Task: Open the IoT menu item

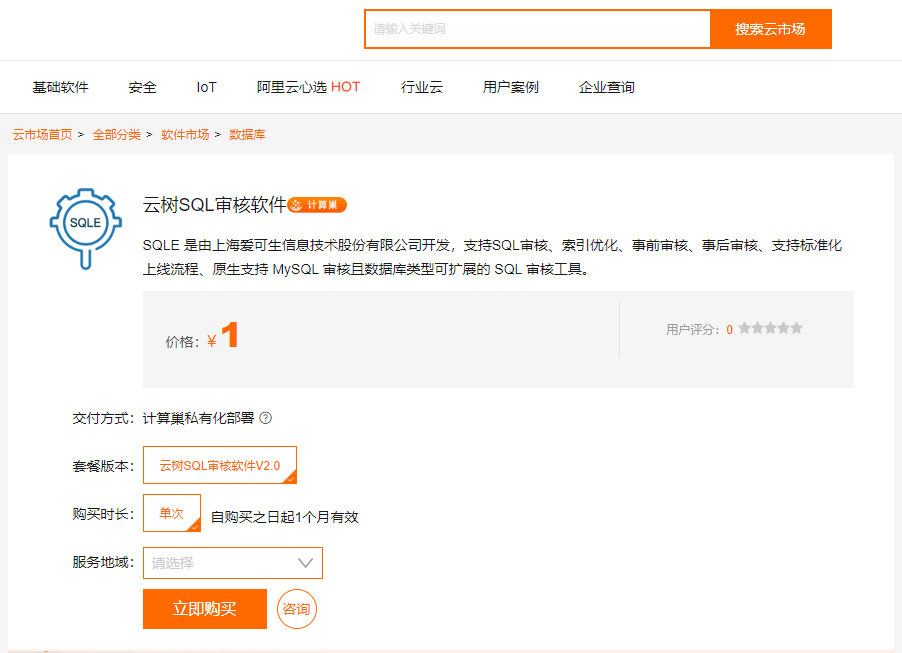Action: (207, 87)
